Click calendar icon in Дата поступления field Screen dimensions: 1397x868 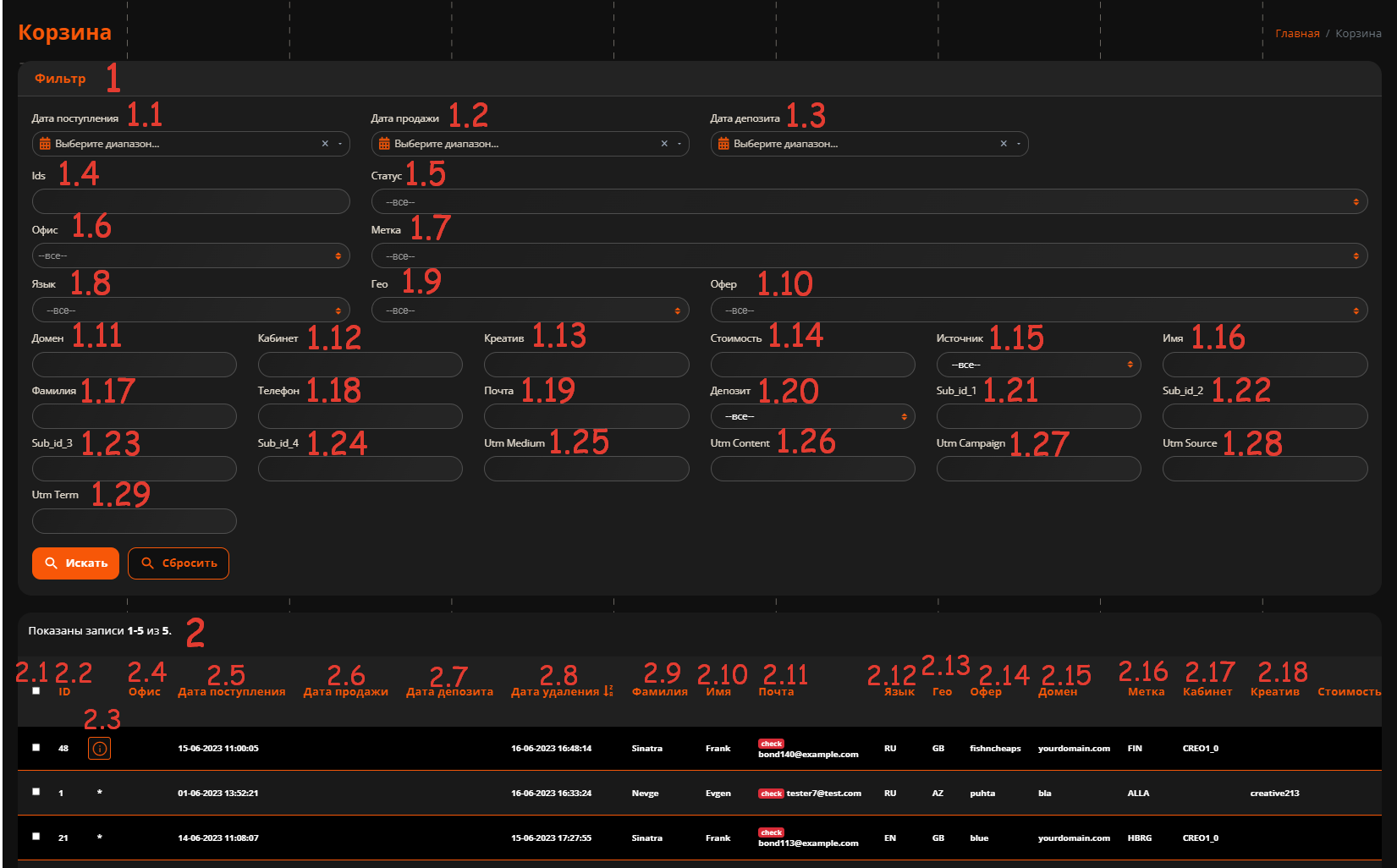[45, 144]
